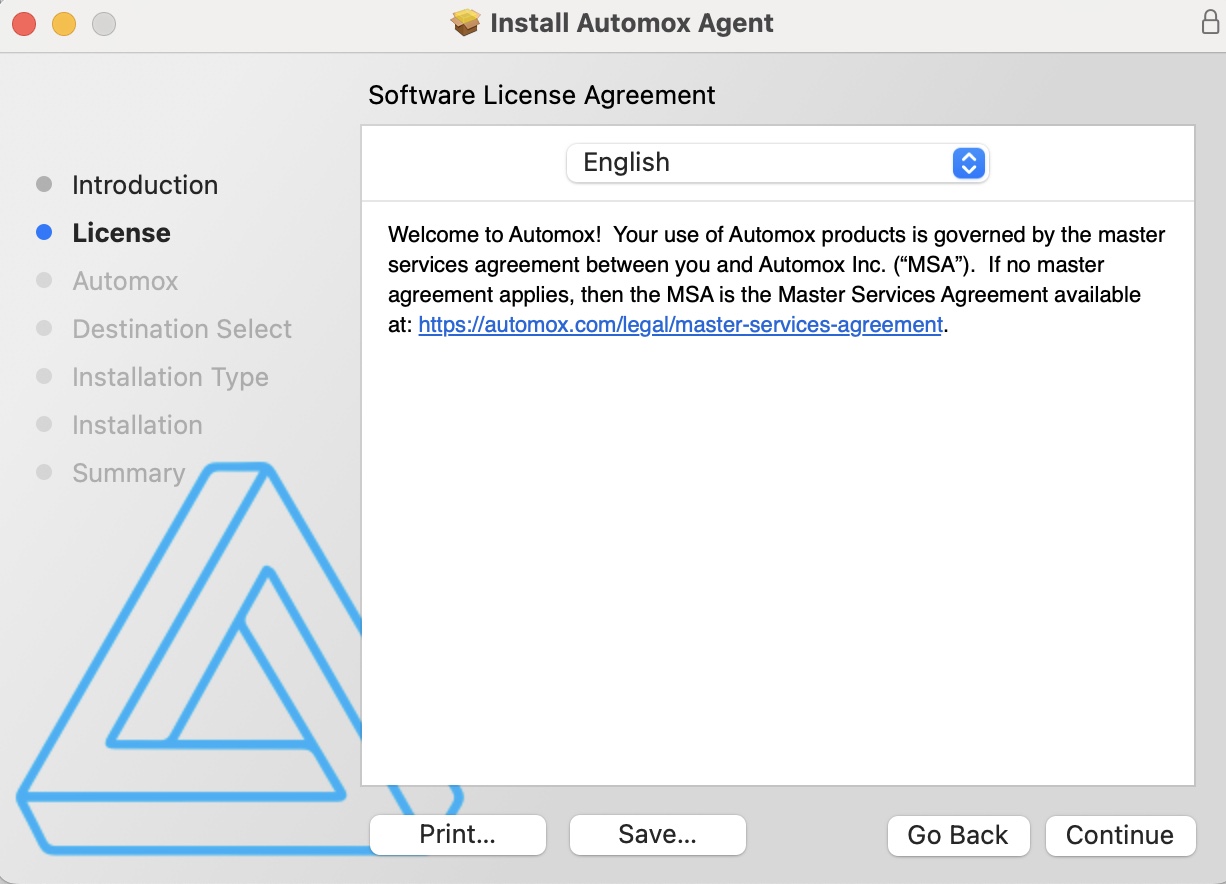
Task: Click the gray disabled zoom button
Action: coord(104,23)
